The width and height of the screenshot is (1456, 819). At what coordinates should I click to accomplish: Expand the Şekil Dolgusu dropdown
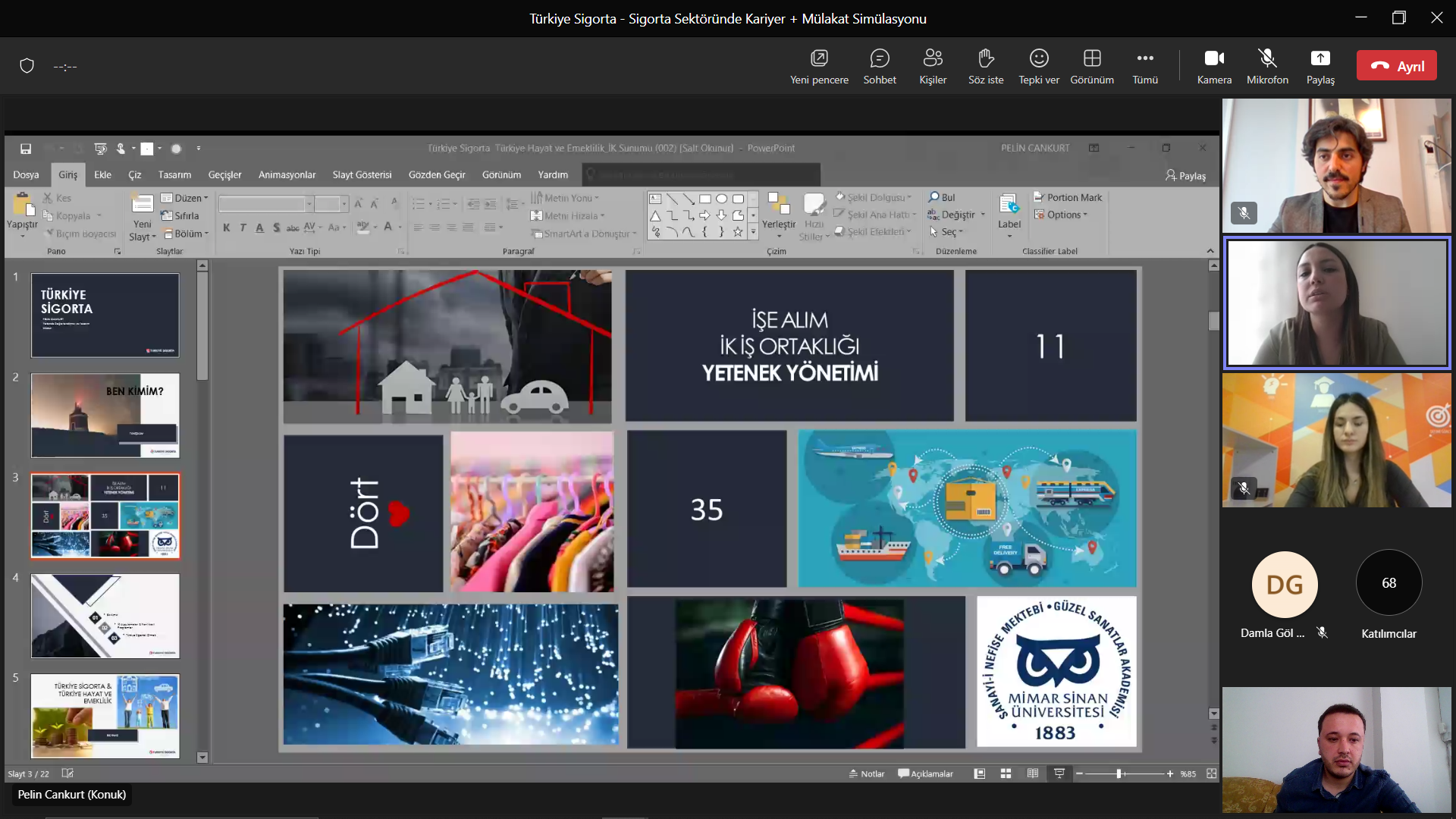click(874, 197)
